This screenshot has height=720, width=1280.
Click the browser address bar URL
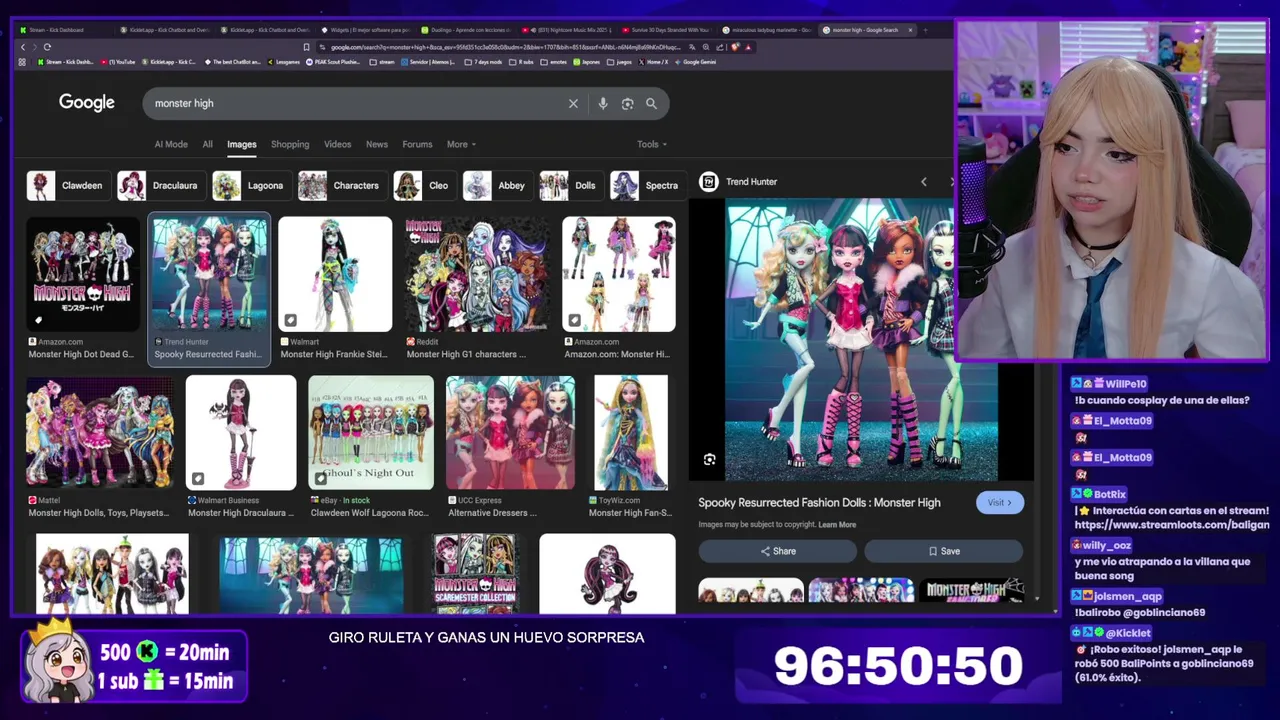coord(505,47)
